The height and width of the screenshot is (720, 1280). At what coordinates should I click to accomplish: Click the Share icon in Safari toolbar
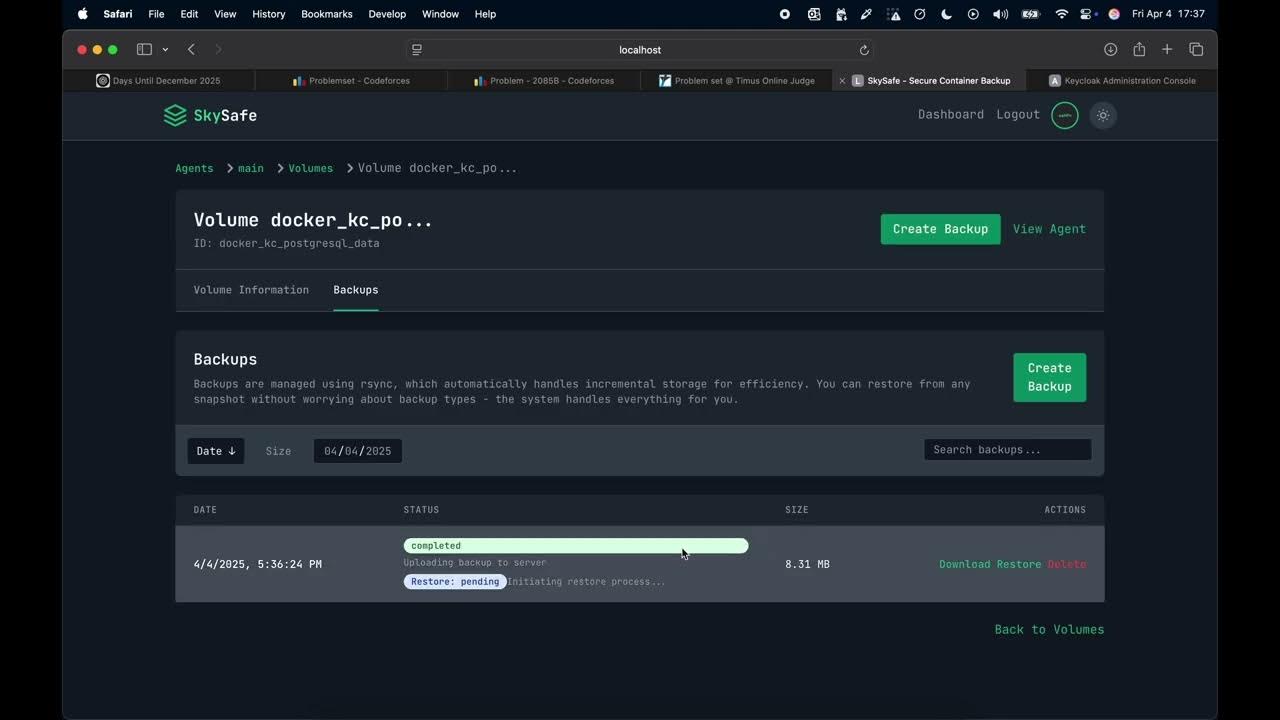coord(1138,49)
